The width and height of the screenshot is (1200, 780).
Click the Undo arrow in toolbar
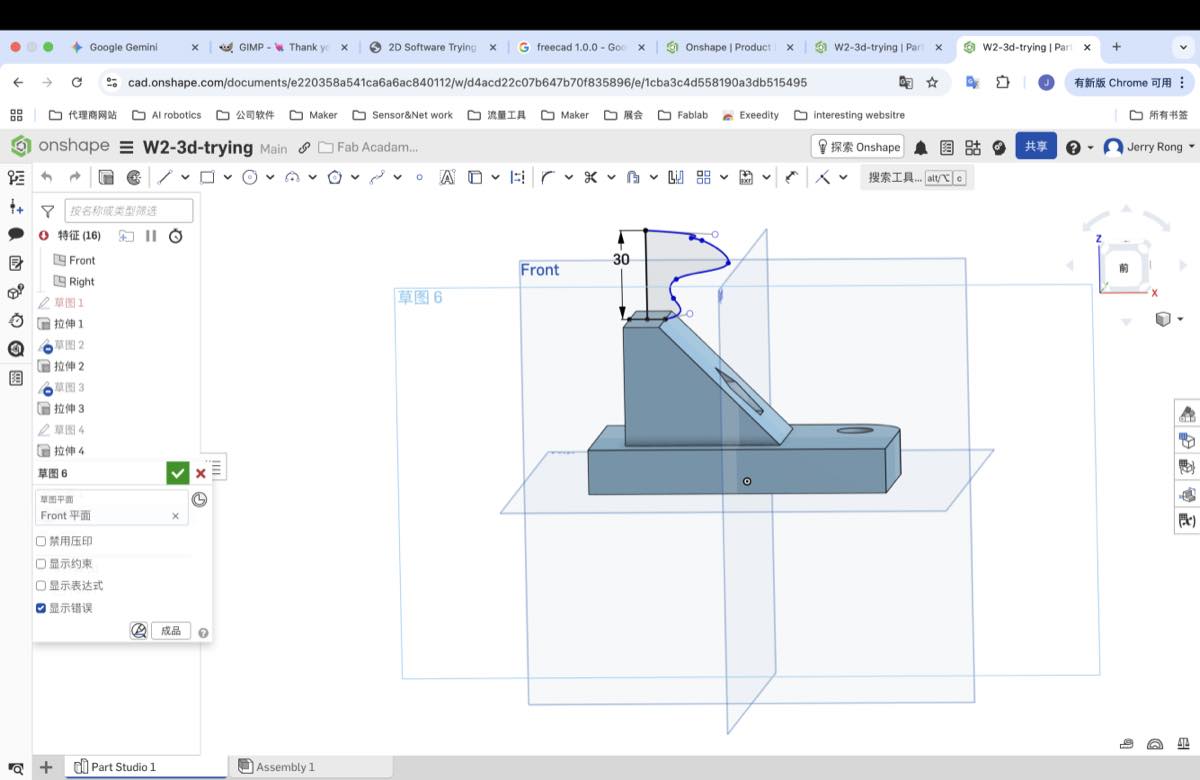point(46,177)
